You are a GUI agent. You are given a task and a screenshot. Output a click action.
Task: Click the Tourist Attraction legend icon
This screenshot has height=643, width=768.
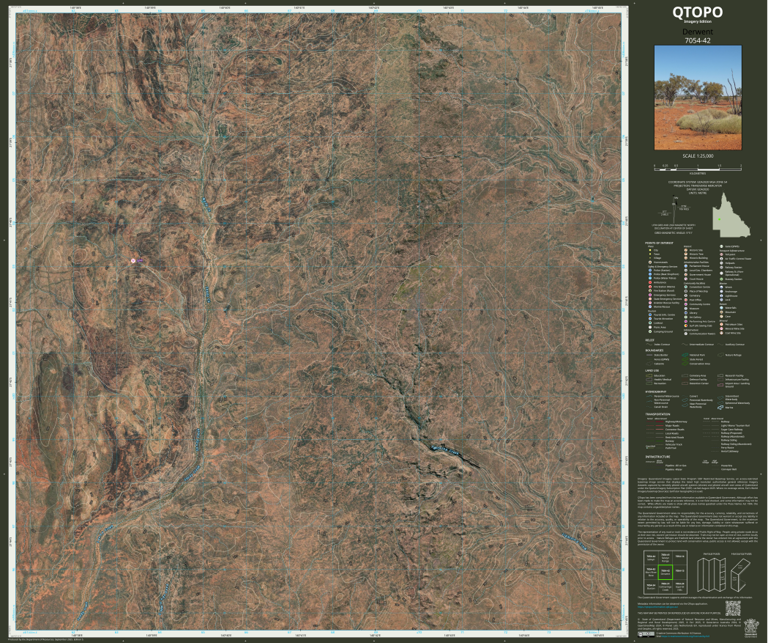click(650, 319)
